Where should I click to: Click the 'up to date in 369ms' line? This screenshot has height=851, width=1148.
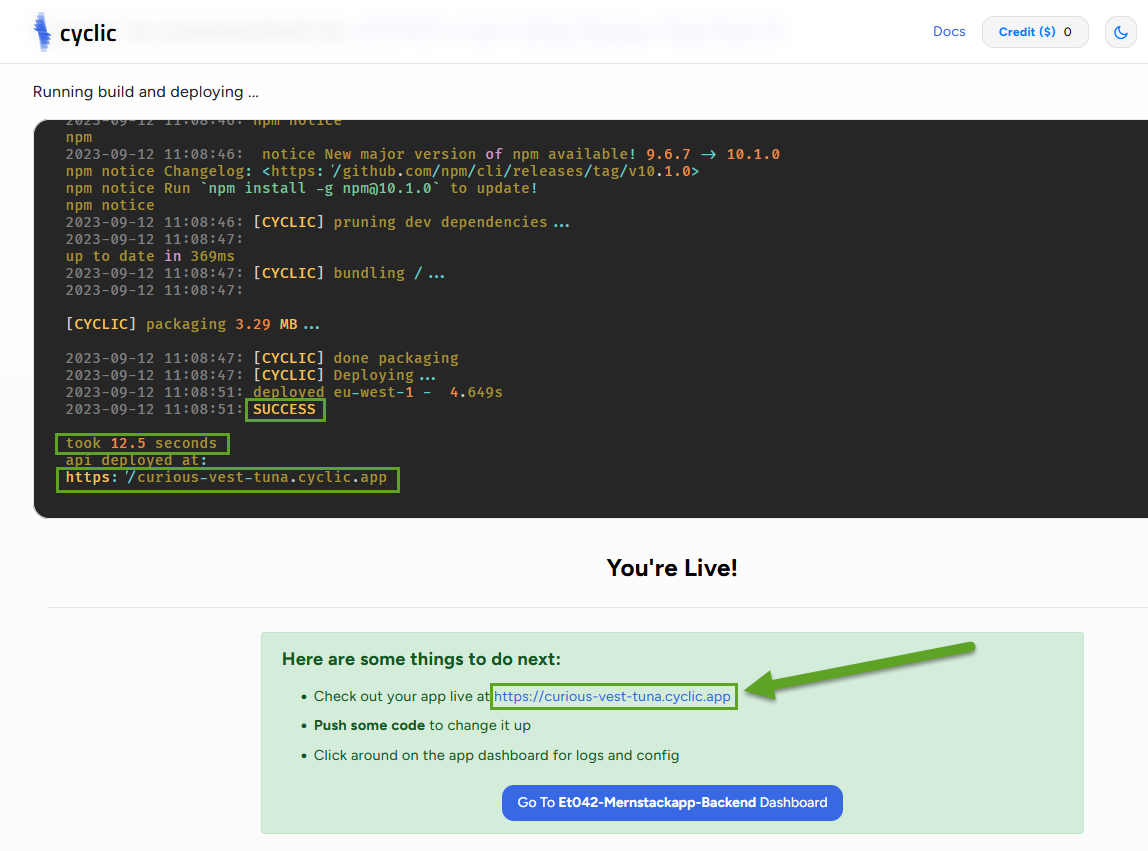150,256
